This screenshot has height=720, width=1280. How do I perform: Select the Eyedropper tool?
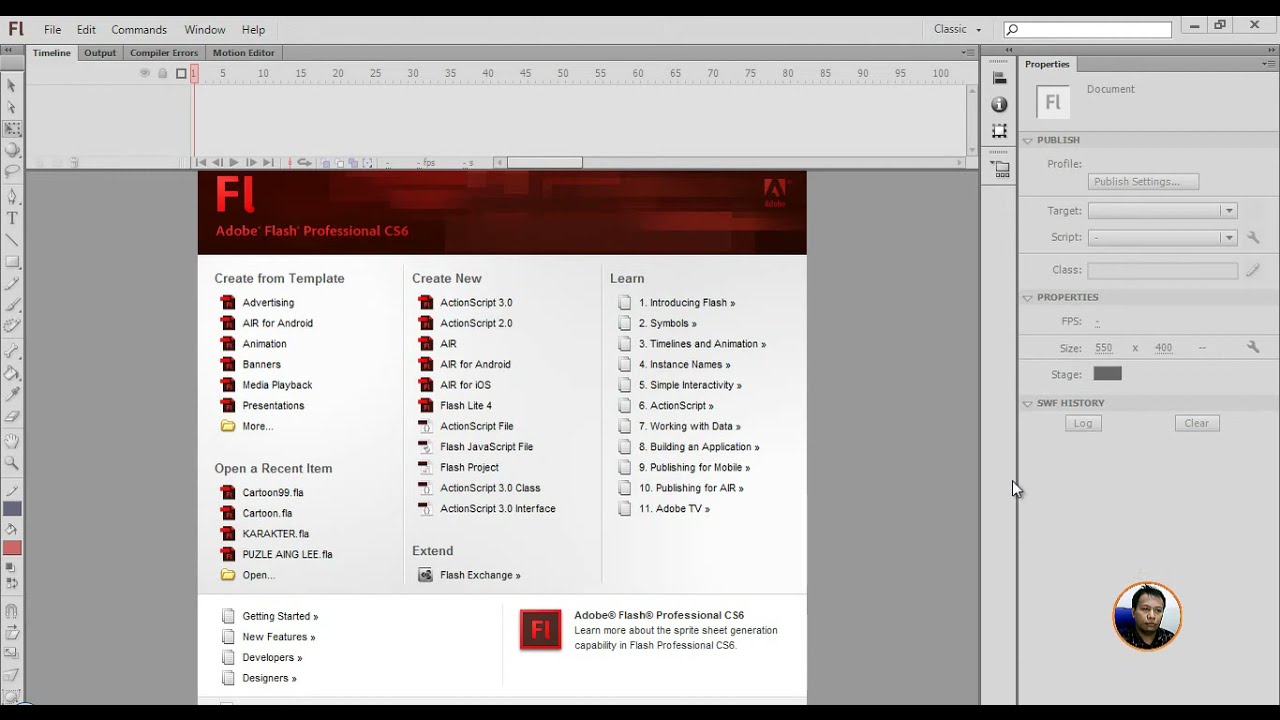12,394
